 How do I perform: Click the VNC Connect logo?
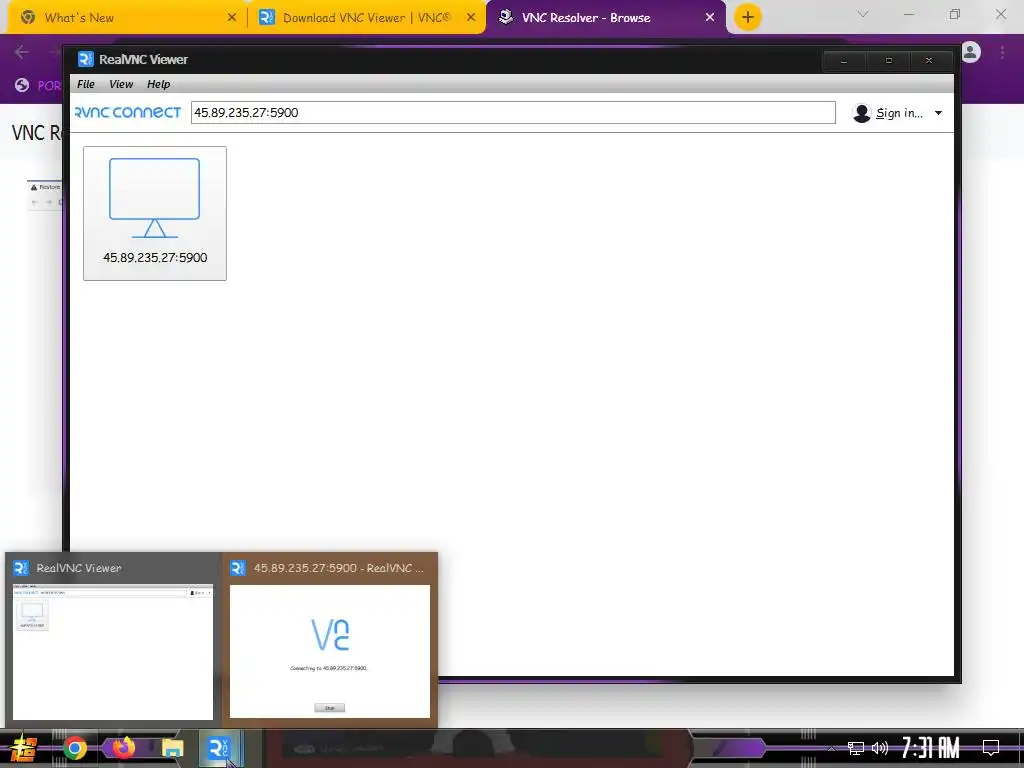pyautogui.click(x=128, y=112)
